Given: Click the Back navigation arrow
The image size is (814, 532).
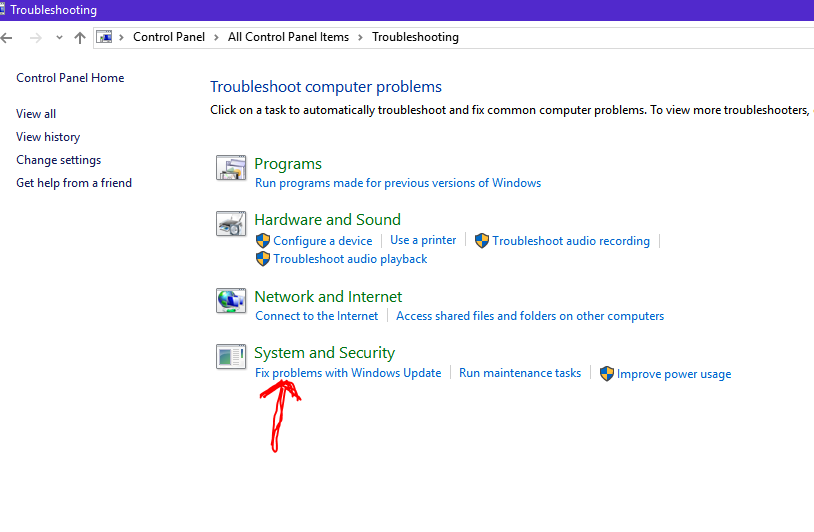Looking at the screenshot, I should tap(6, 37).
